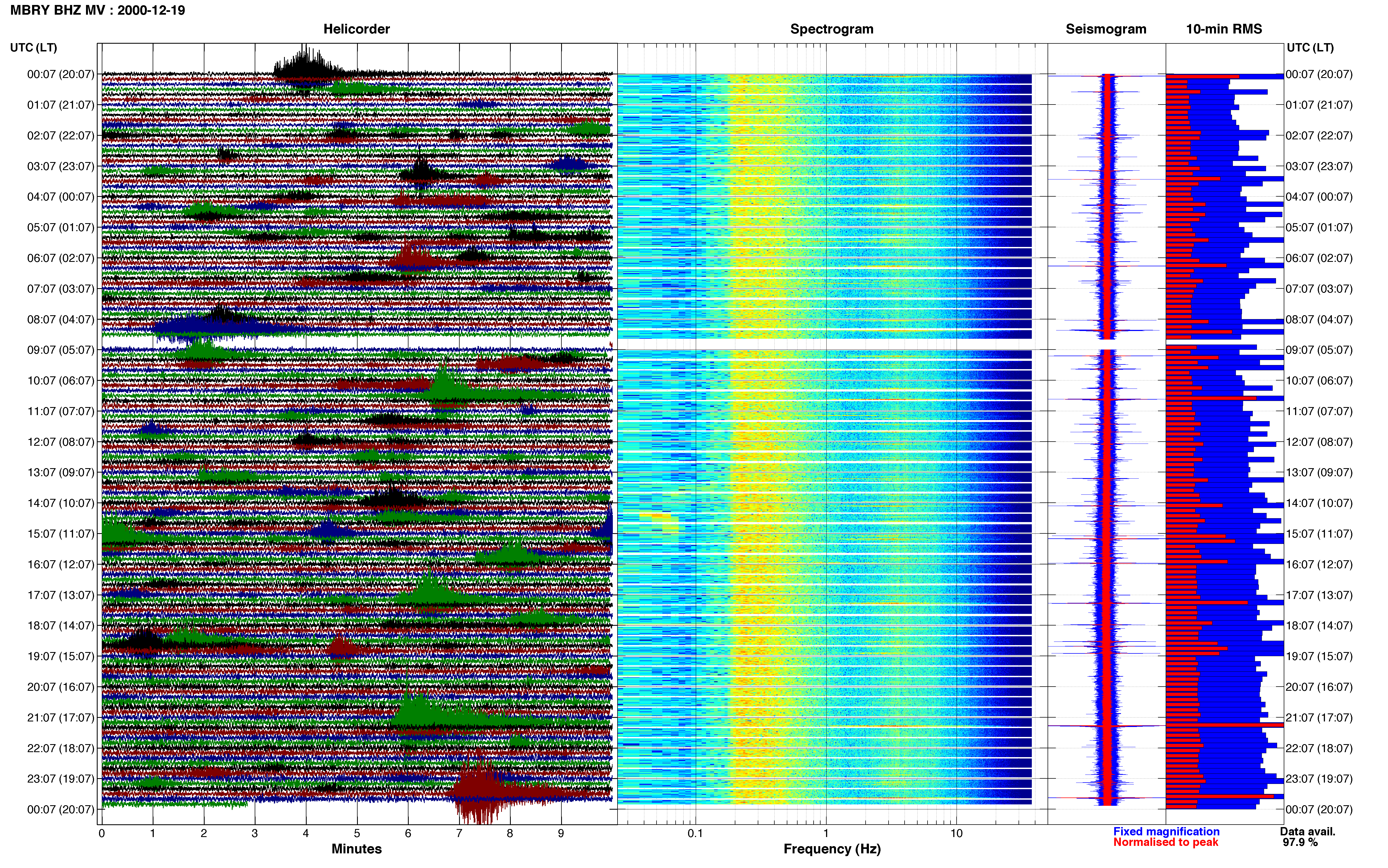Click the left time label '18:07 (14:07)'
Image resolution: width=1388 pixels, height=868 pixels.
click(x=60, y=625)
